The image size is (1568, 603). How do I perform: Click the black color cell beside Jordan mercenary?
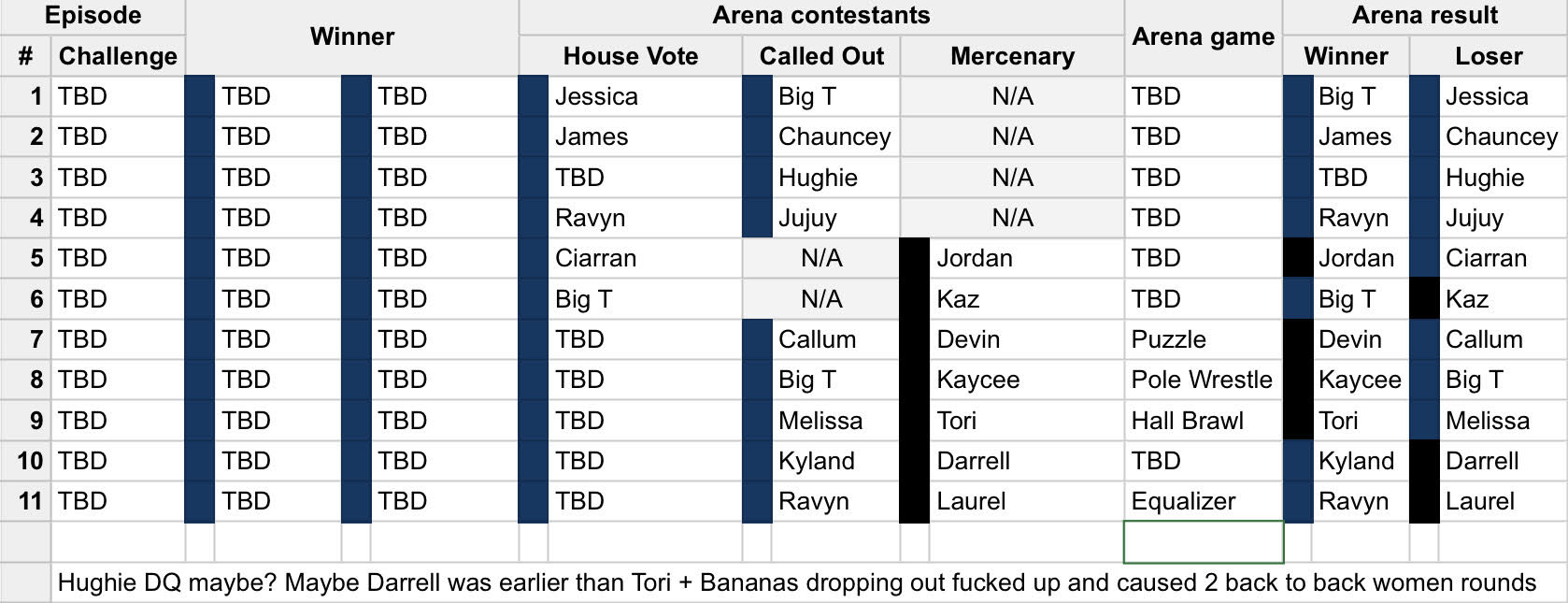pos(915,258)
